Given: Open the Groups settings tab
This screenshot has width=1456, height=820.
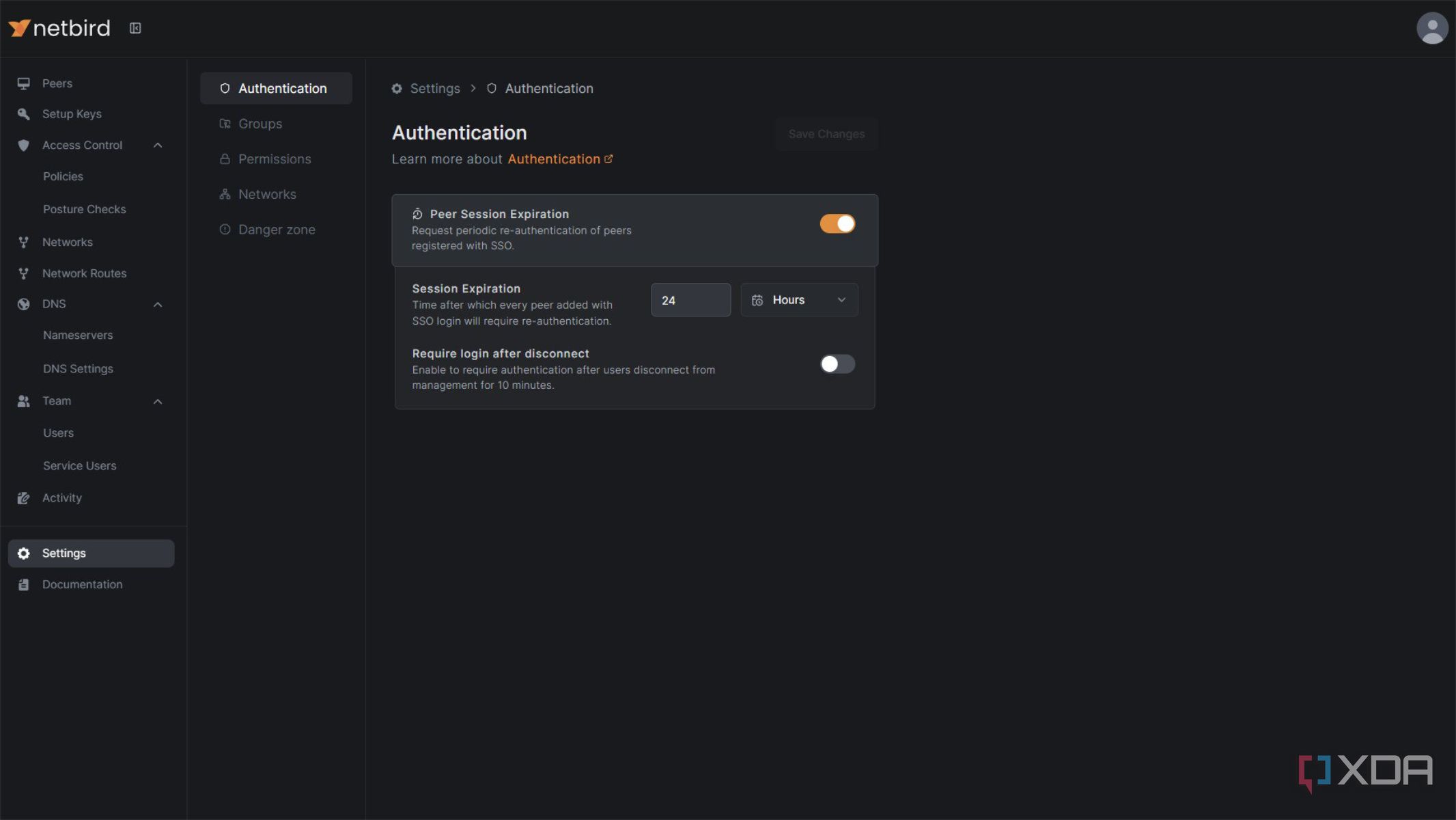Looking at the screenshot, I should 276,124.
